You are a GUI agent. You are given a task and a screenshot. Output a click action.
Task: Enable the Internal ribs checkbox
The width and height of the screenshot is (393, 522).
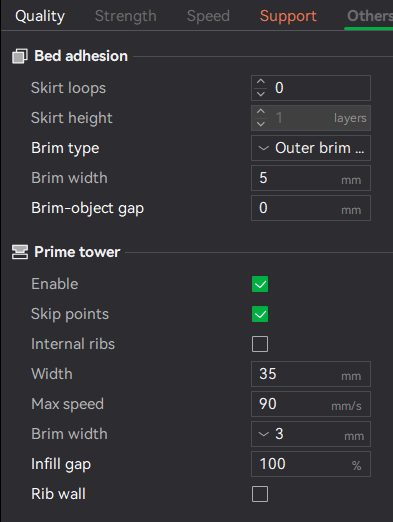[260, 344]
